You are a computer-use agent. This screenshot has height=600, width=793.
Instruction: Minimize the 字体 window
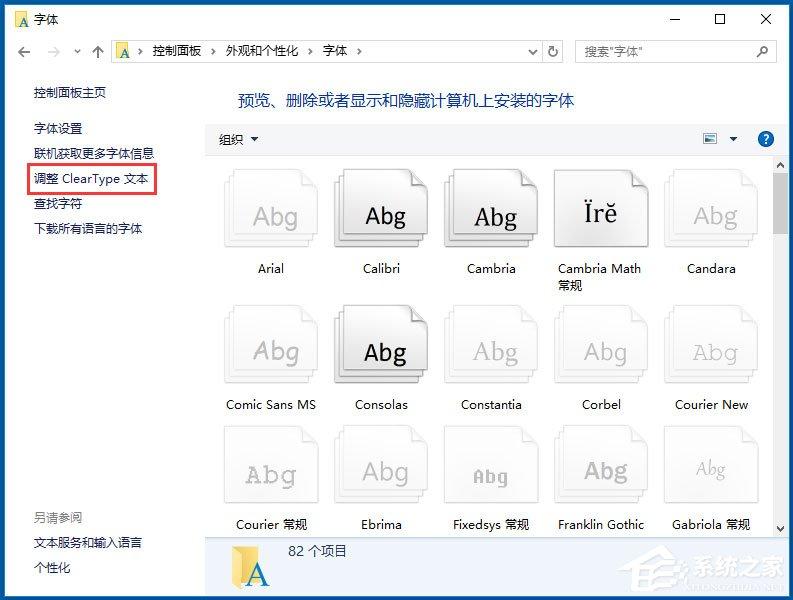(675, 20)
